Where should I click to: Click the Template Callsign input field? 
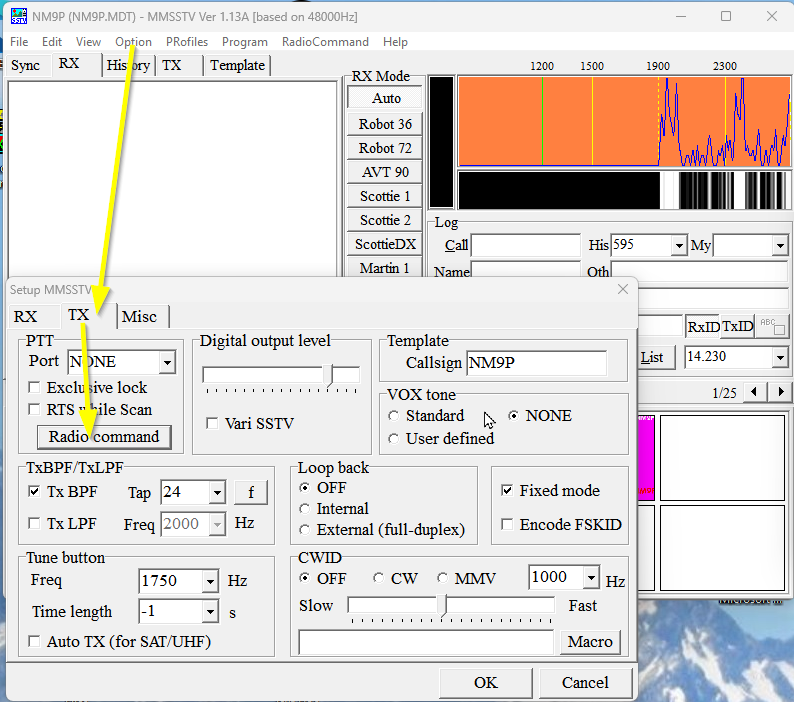click(536, 363)
